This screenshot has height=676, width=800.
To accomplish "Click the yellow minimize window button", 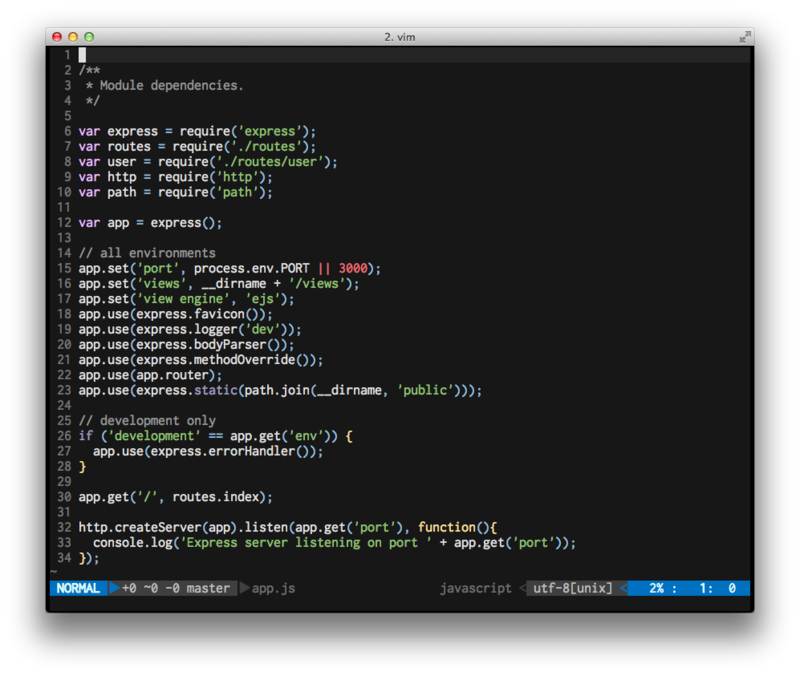I will pos(73,37).
